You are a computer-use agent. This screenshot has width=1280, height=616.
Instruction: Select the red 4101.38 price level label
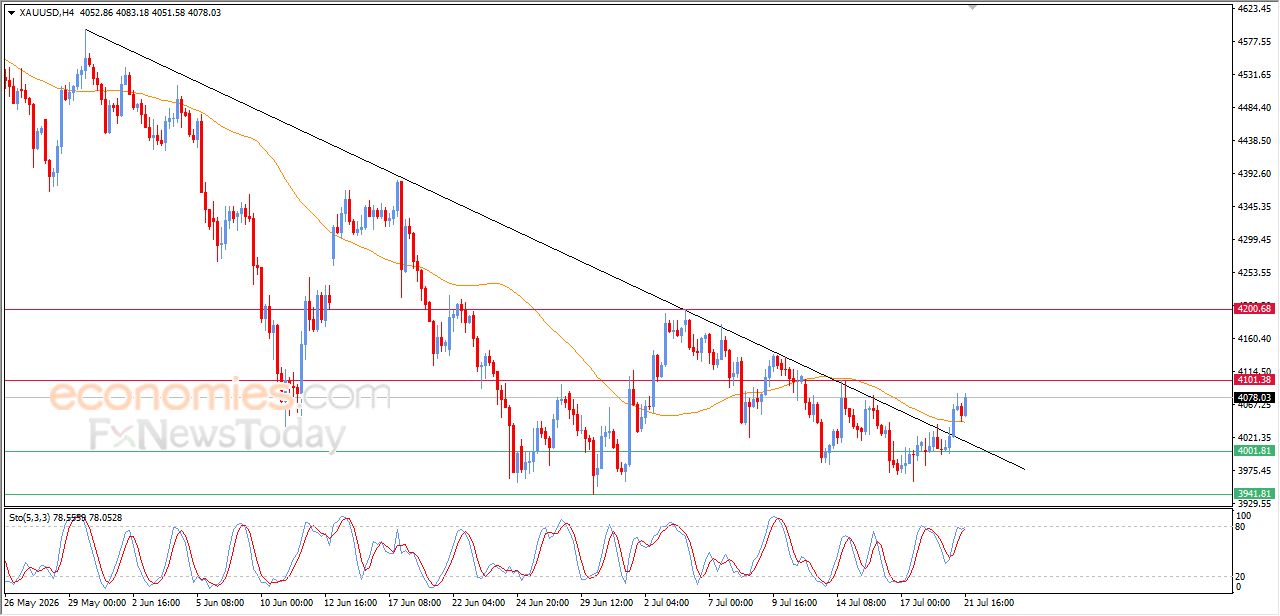[1254, 380]
